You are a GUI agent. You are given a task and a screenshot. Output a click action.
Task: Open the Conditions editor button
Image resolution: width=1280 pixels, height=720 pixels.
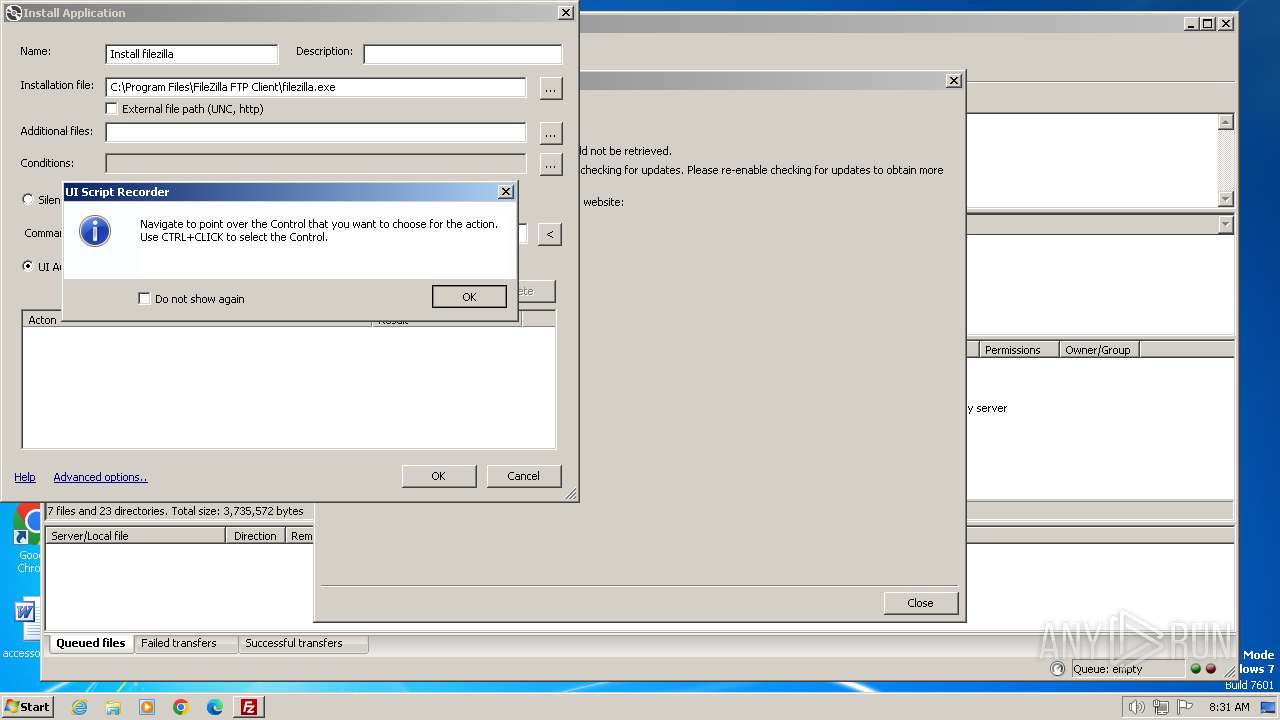pos(551,163)
